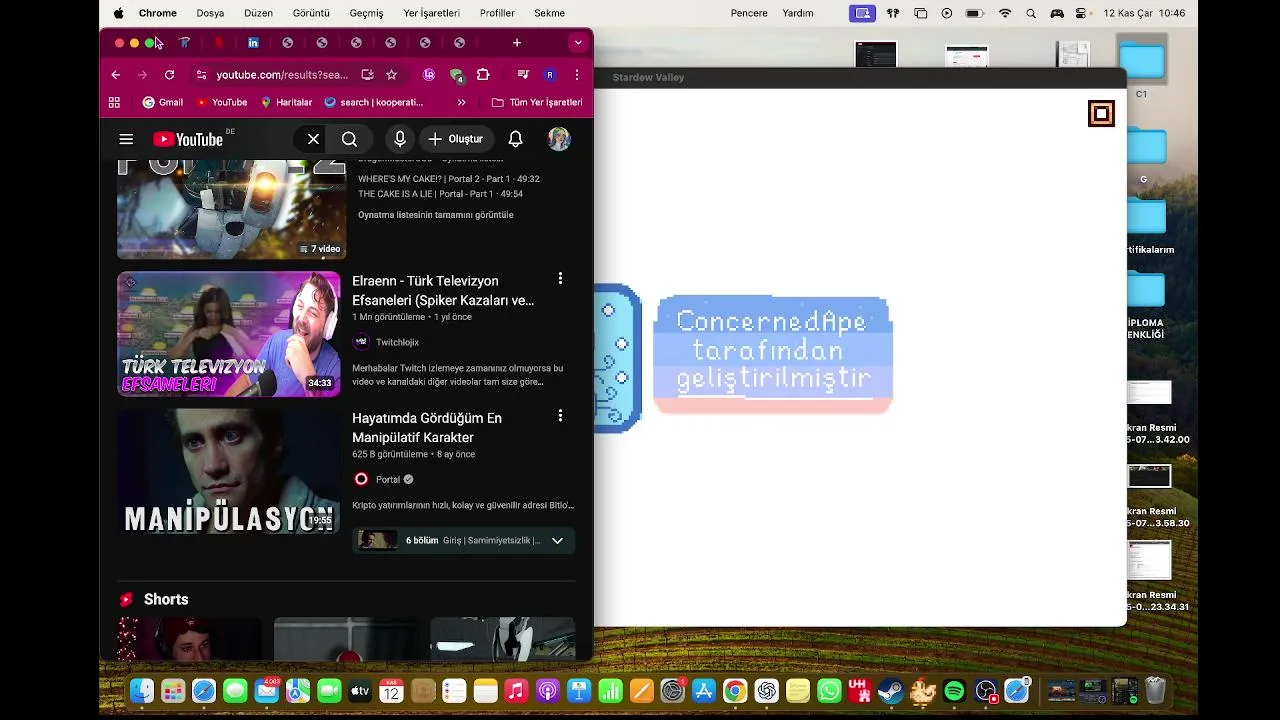Switch to the Netflix tab
Viewport: 1280px width, 720px height.
[219, 43]
